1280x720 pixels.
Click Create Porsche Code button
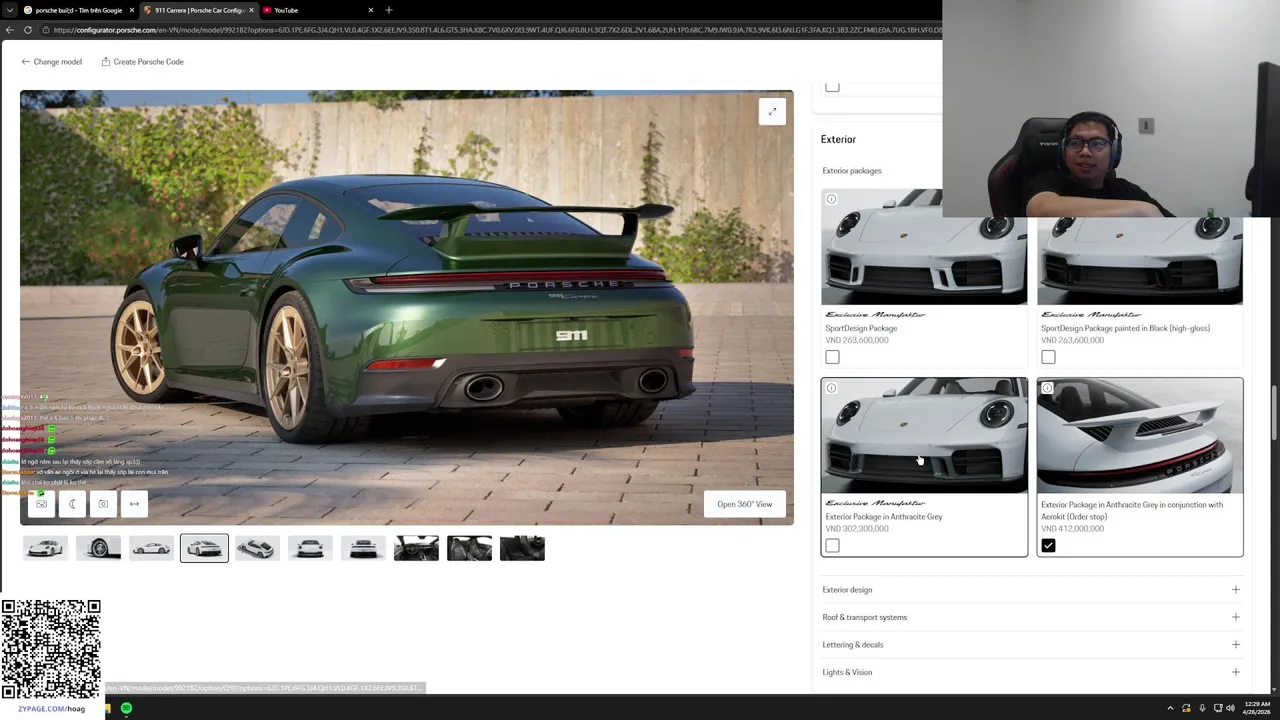click(142, 62)
